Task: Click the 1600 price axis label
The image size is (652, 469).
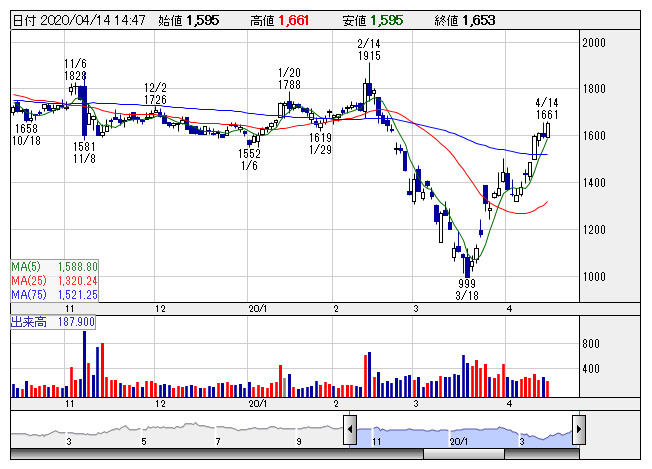Action: (594, 136)
